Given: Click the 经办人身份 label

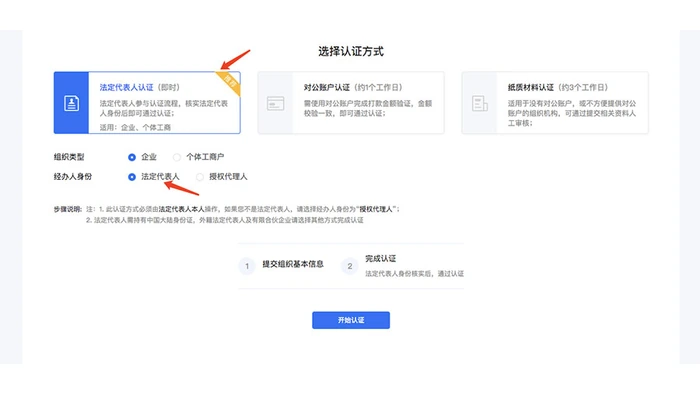Looking at the screenshot, I should pos(73,177).
